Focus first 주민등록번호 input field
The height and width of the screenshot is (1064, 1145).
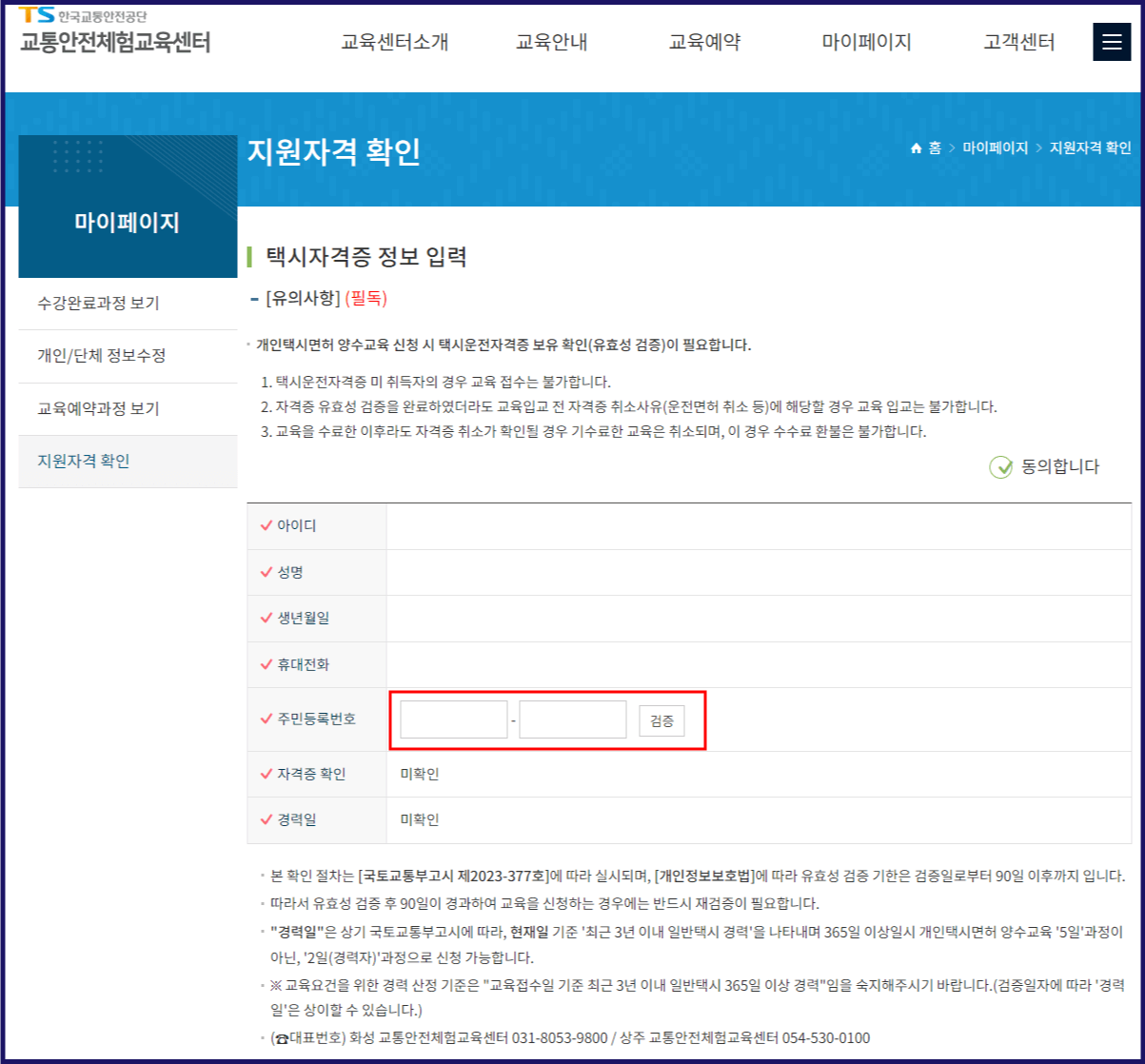[x=454, y=719]
